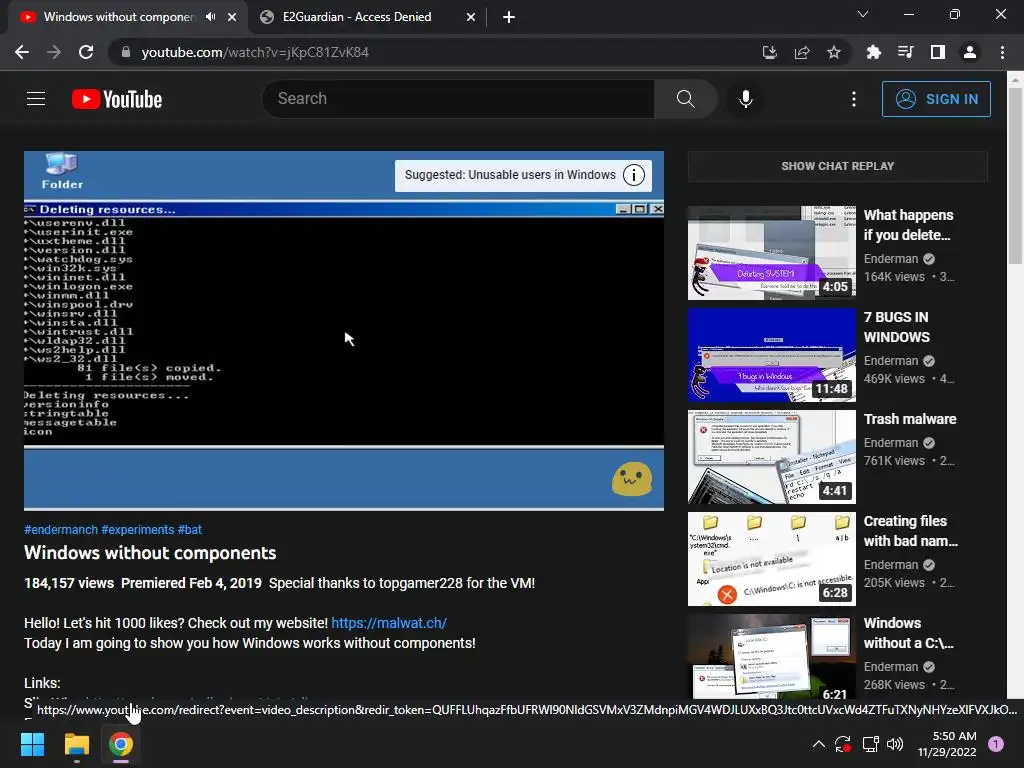Open Windows without a C:\ thumbnail

click(771, 656)
